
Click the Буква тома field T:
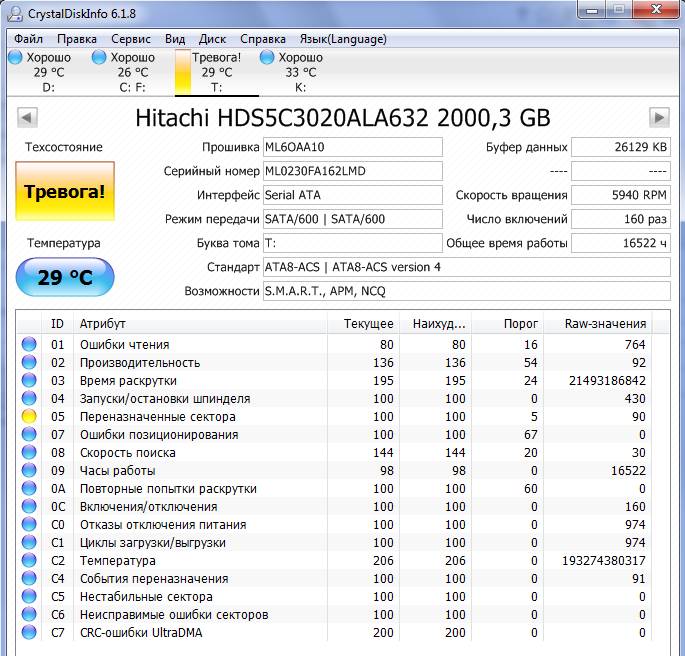353,243
